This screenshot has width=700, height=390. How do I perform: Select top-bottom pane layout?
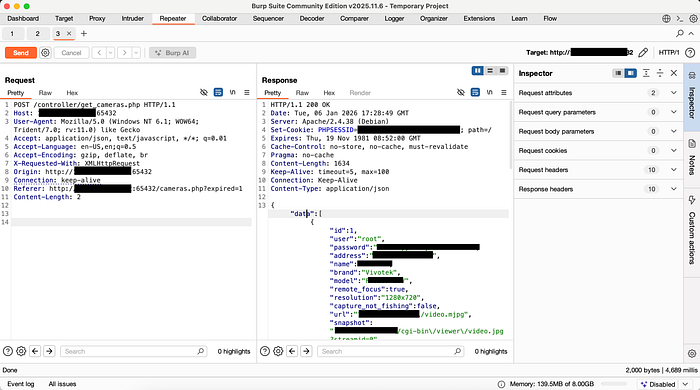[x=490, y=71]
